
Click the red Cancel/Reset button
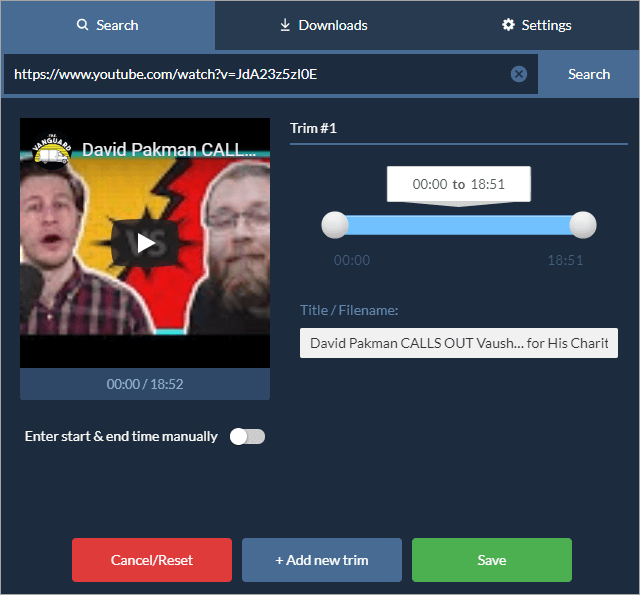pyautogui.click(x=152, y=560)
